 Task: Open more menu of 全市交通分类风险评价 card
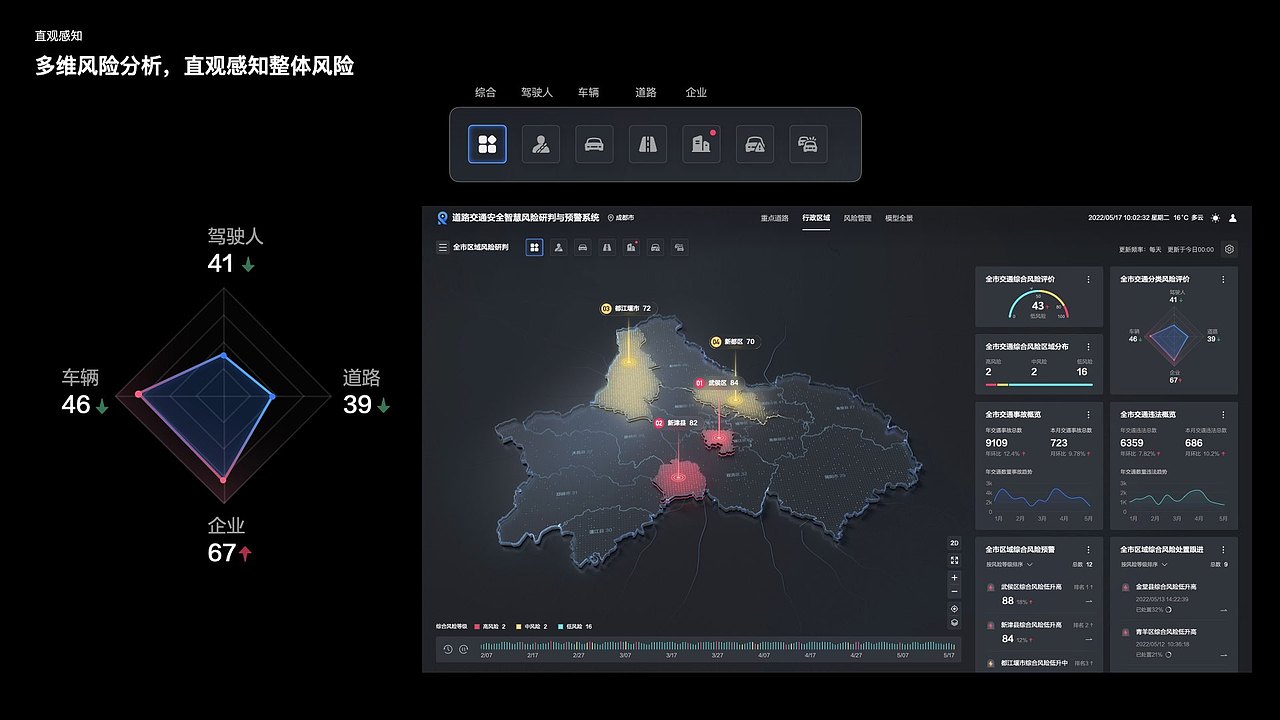click(x=1223, y=280)
